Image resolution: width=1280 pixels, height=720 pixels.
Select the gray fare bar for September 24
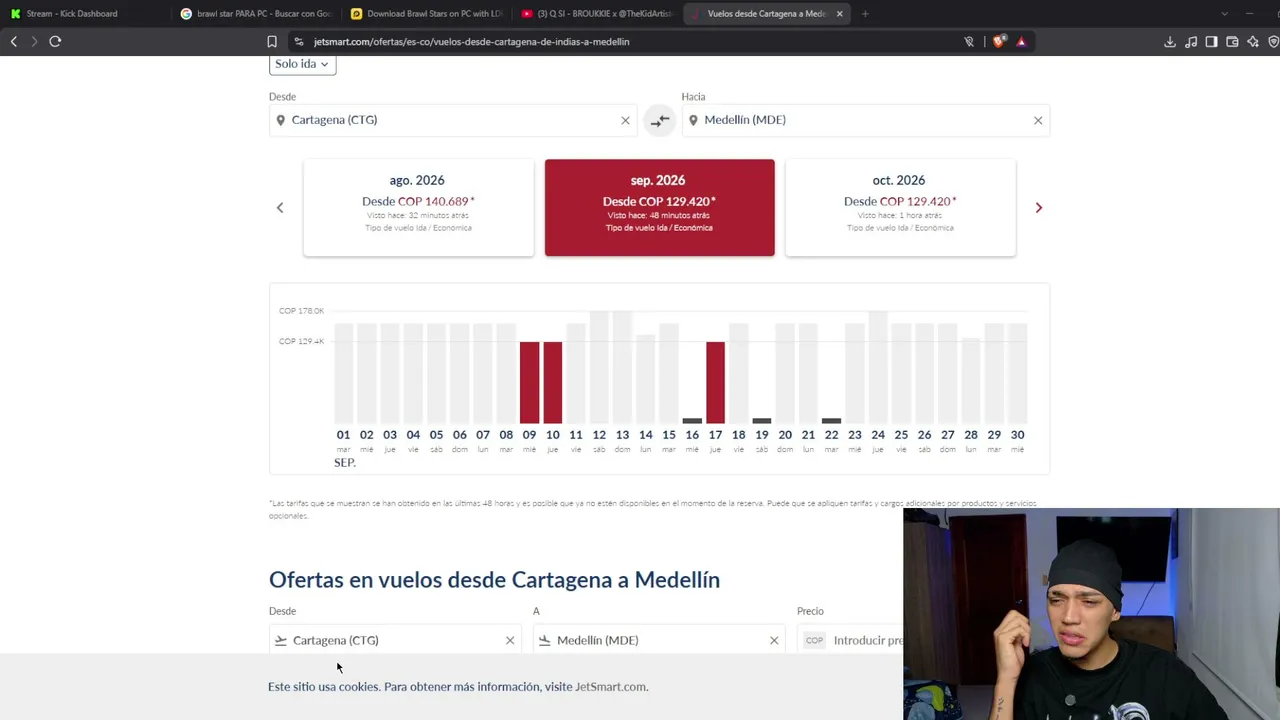[878, 368]
